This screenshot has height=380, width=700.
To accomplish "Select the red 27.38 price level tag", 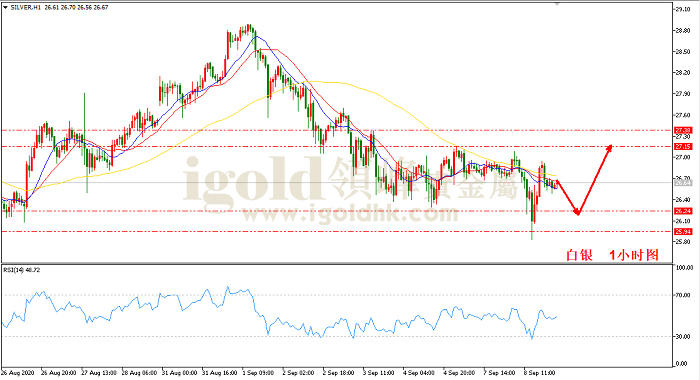I will pyautogui.click(x=683, y=130).
